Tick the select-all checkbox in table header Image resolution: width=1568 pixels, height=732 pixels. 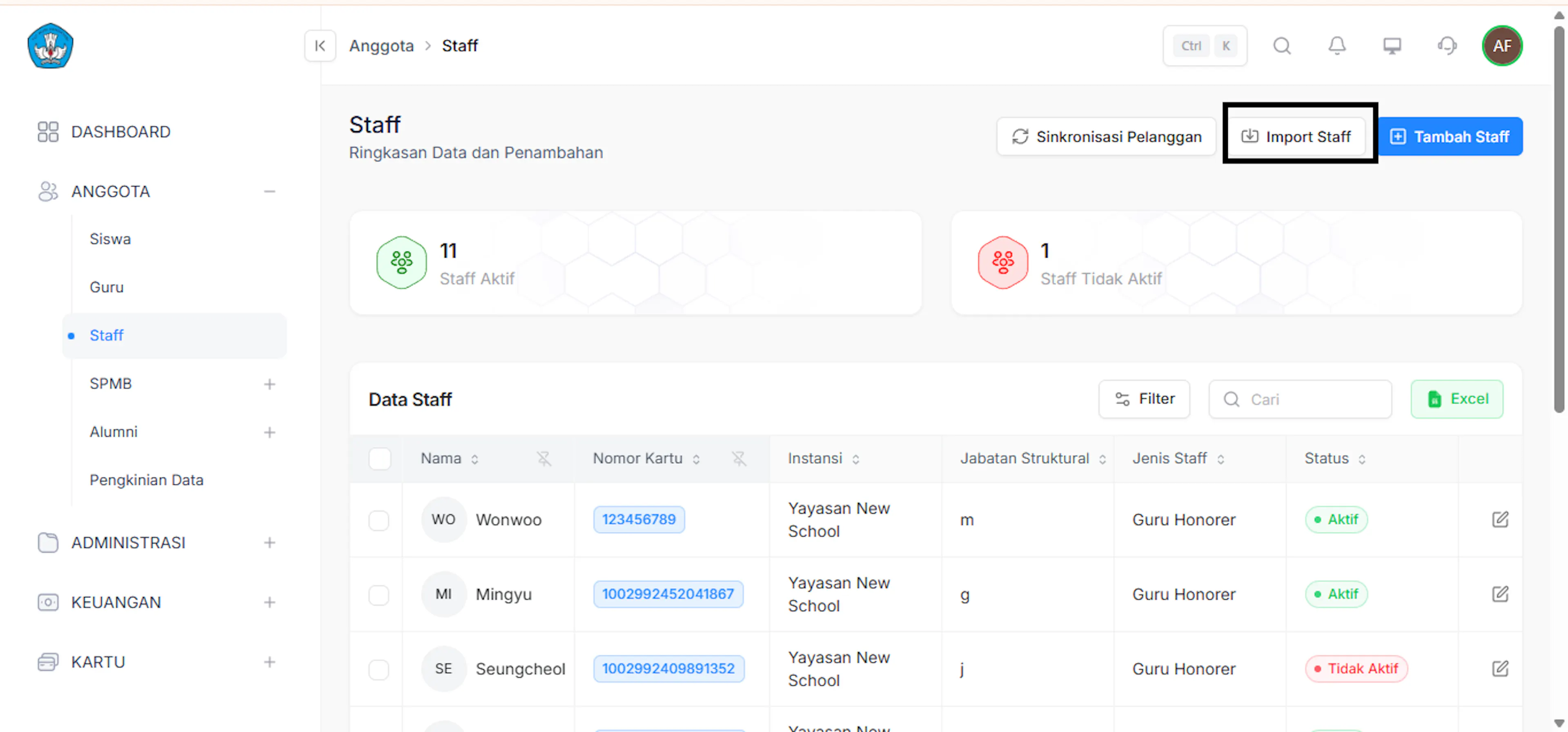click(380, 459)
